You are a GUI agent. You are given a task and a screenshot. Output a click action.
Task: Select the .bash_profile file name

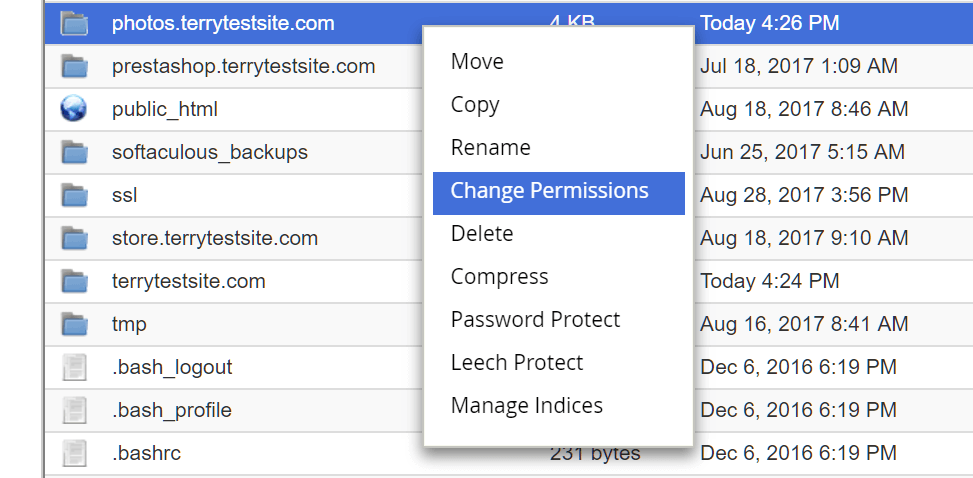172,410
